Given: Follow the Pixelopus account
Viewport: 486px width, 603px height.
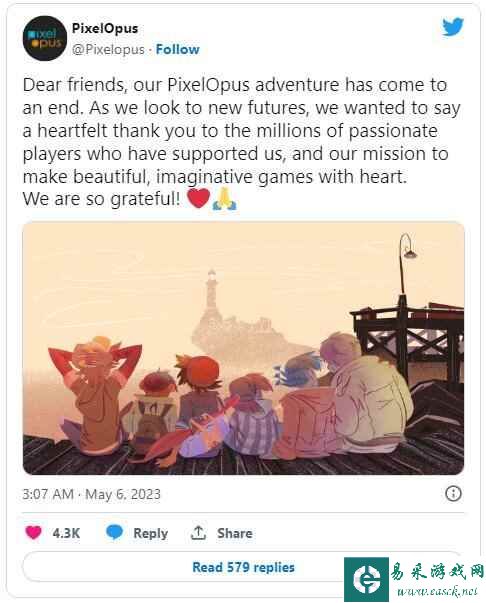Looking at the screenshot, I should click(x=178, y=49).
